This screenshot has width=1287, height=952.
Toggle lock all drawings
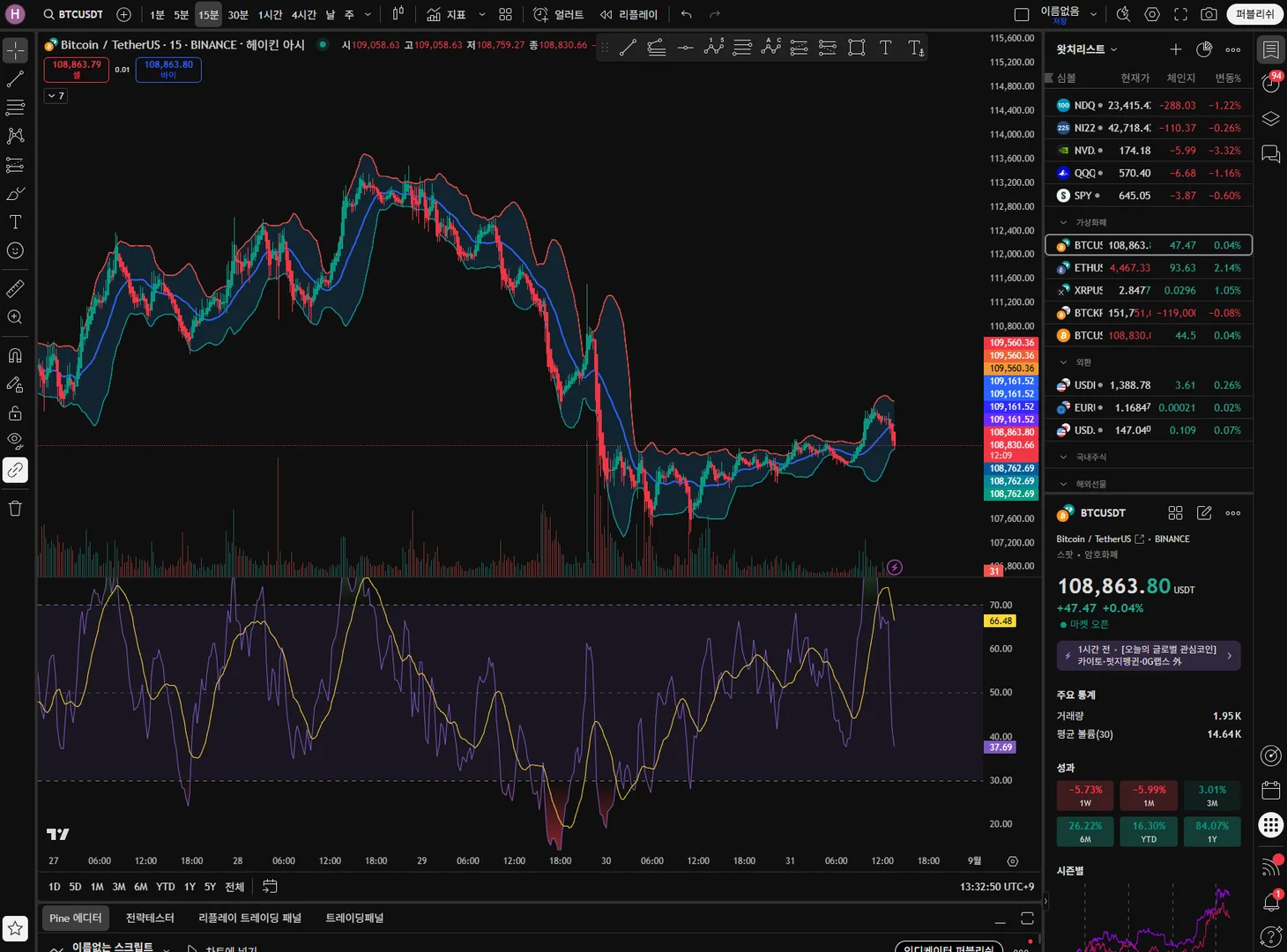click(15, 413)
